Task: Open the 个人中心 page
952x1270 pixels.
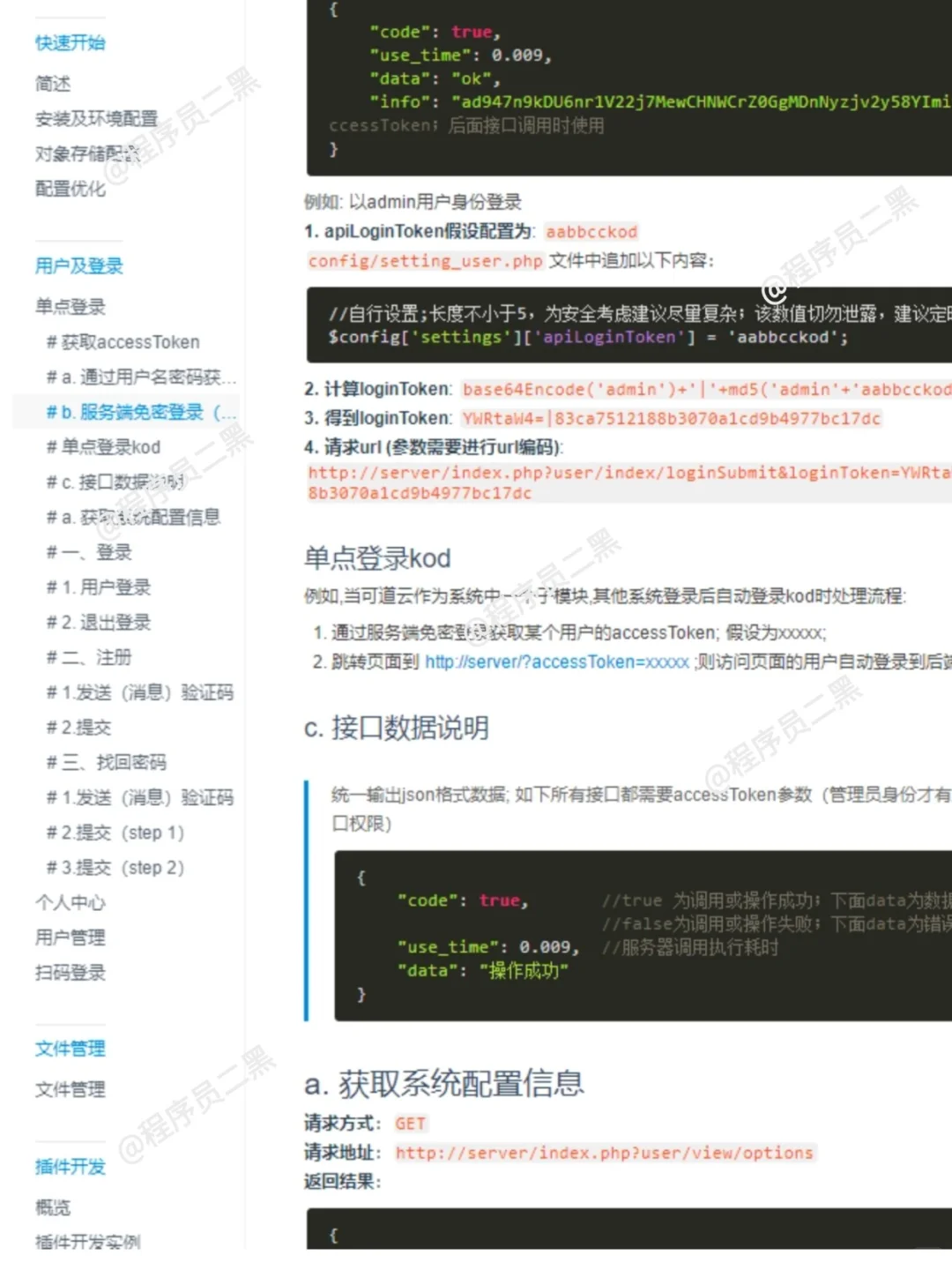Action: click(71, 902)
